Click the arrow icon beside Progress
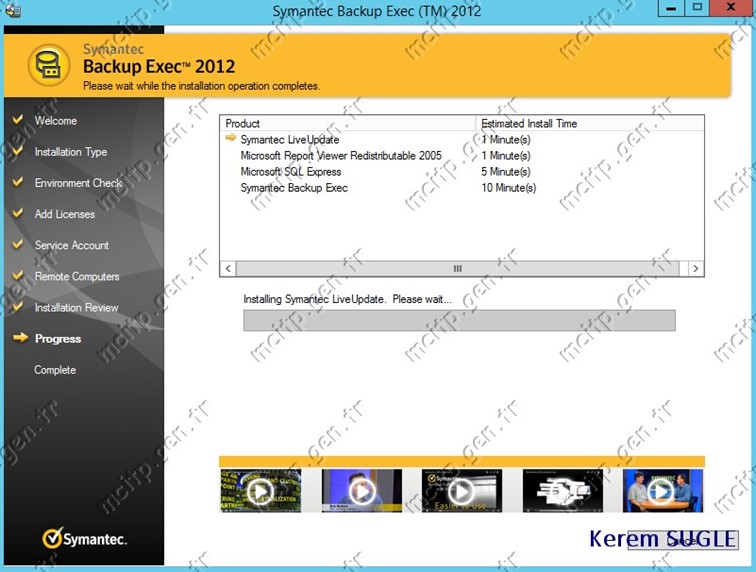 pos(20,338)
